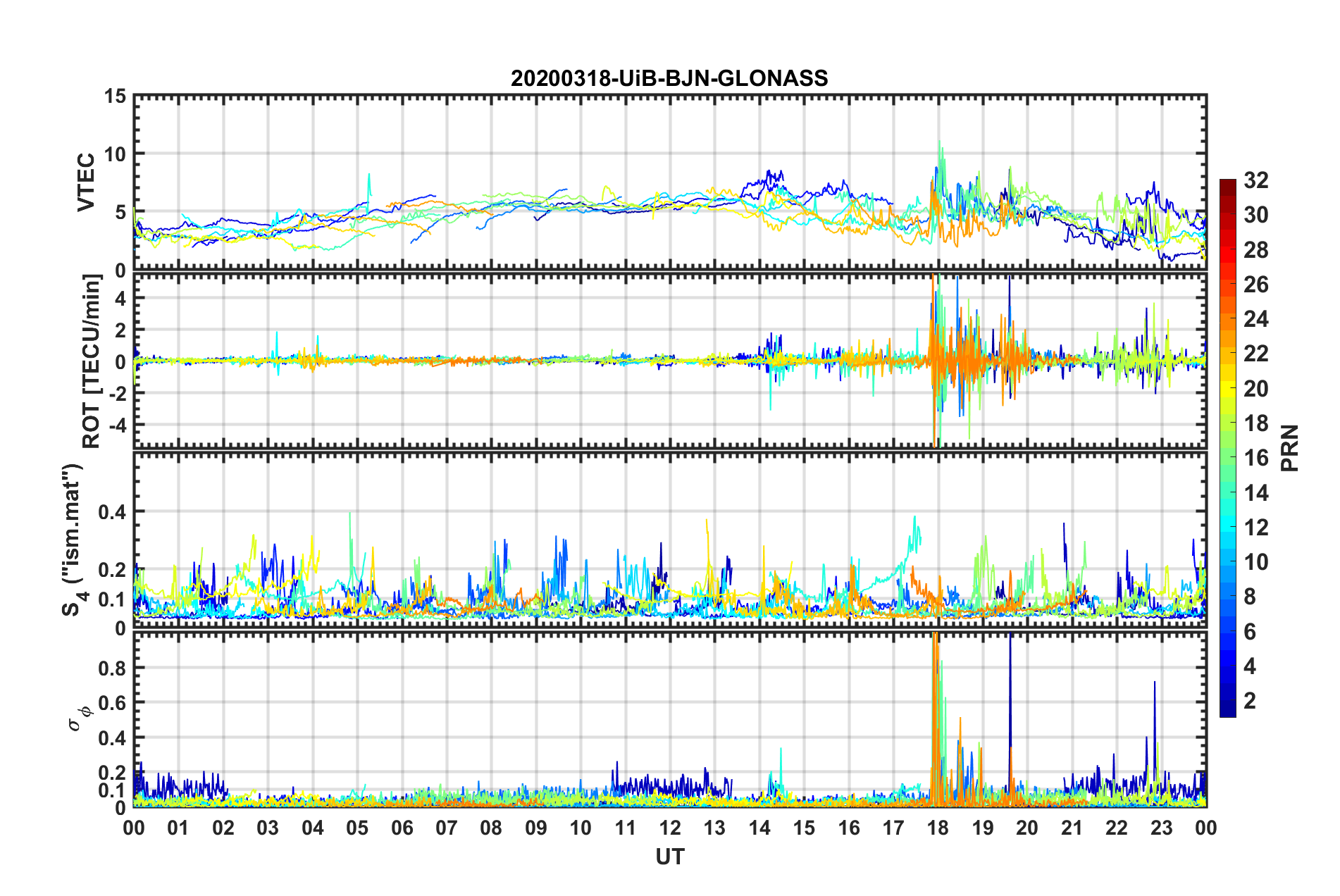Click the cyan colorbar region near 12
The width and height of the screenshot is (1340, 896).
pos(1227,527)
